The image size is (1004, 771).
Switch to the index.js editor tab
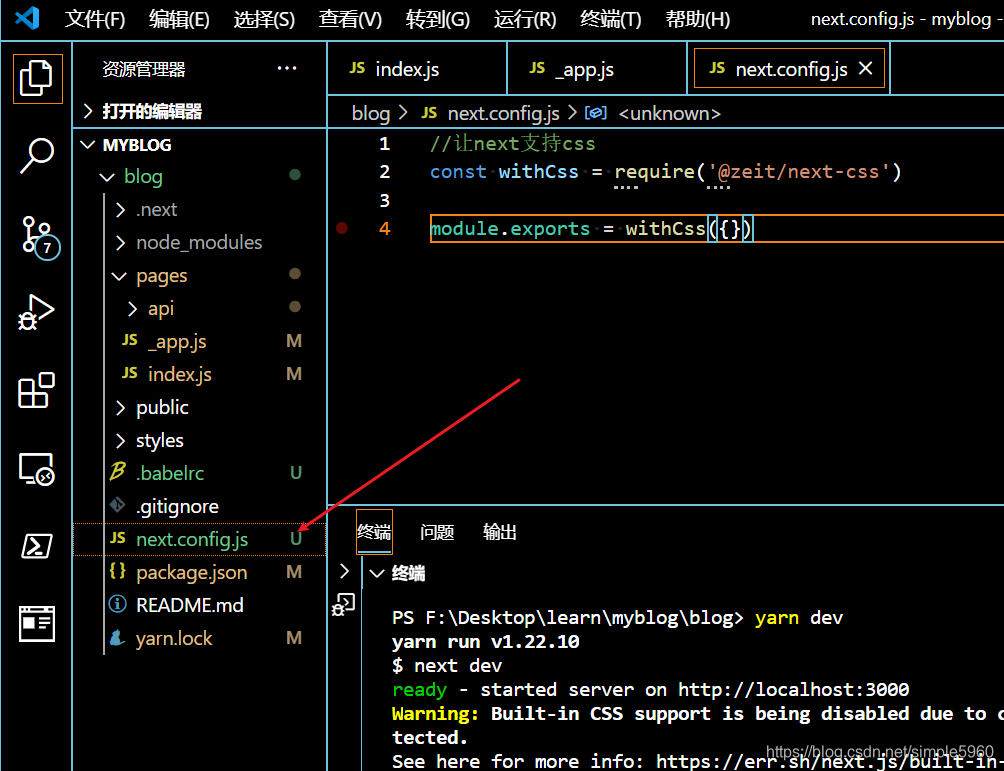click(x=417, y=69)
